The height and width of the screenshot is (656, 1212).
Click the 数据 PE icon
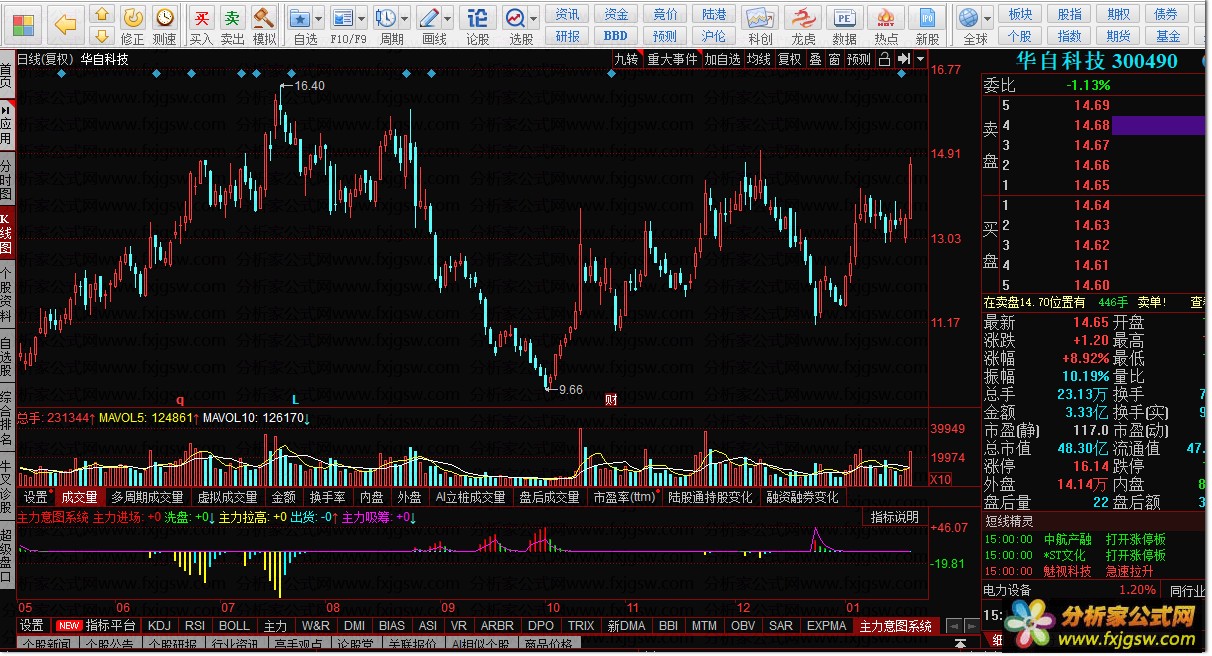point(845,17)
